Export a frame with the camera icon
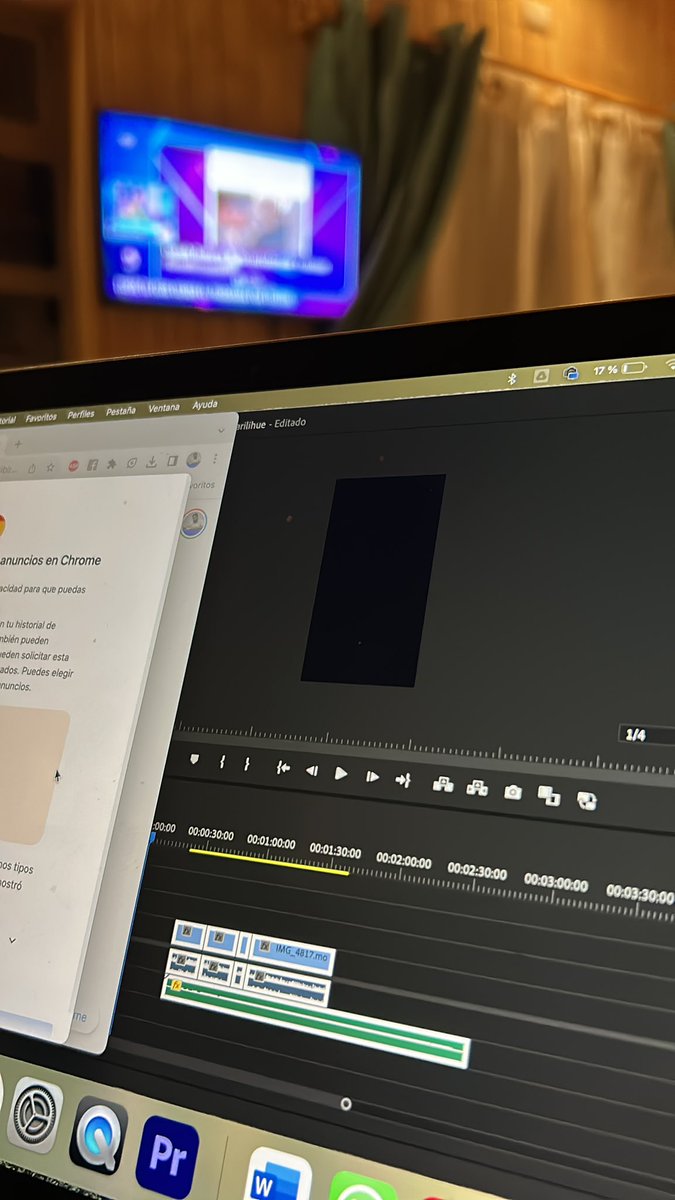The image size is (675, 1200). coord(513,791)
